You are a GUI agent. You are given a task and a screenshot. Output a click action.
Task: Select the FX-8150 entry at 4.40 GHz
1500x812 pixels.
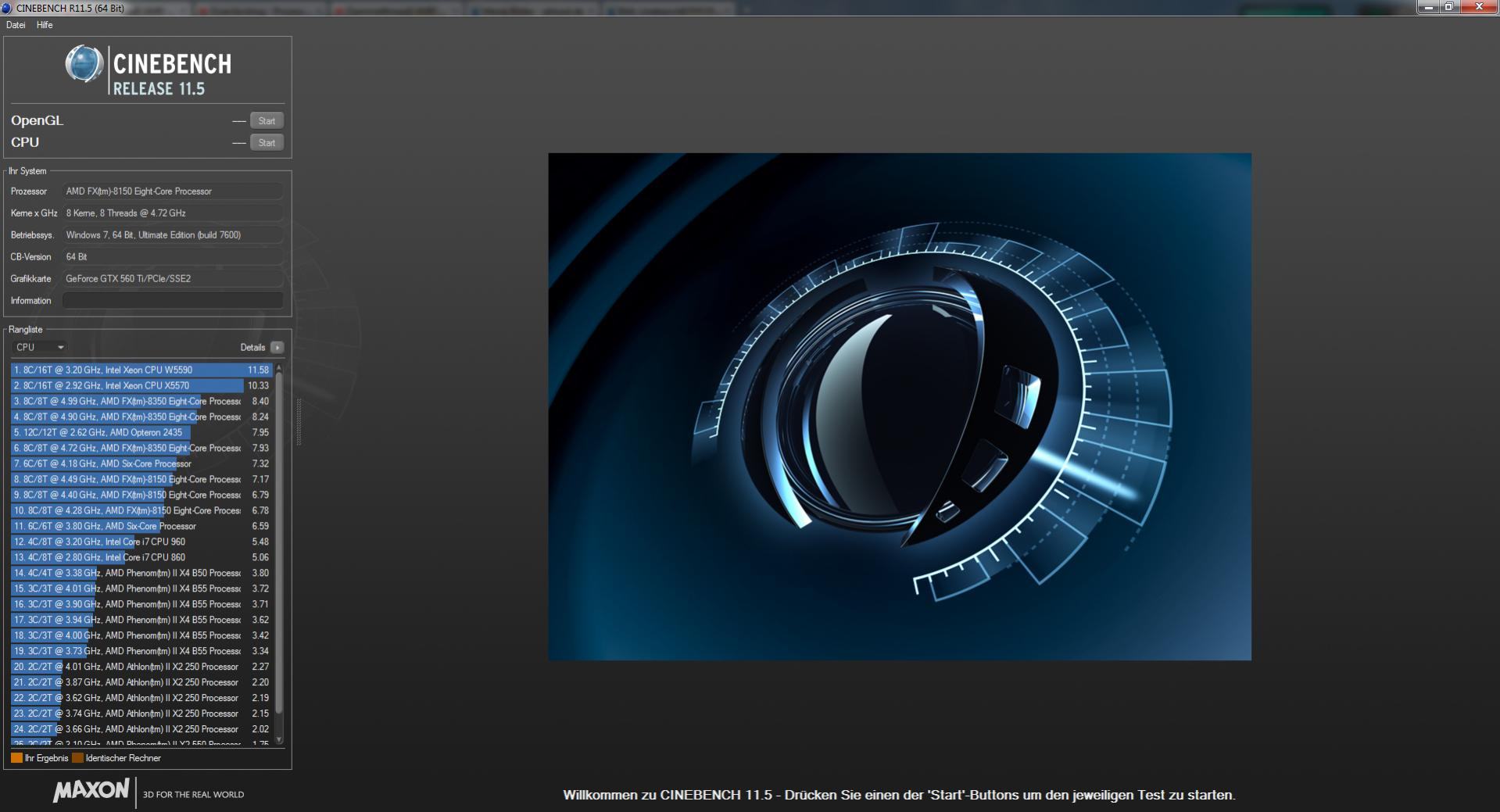click(141, 495)
